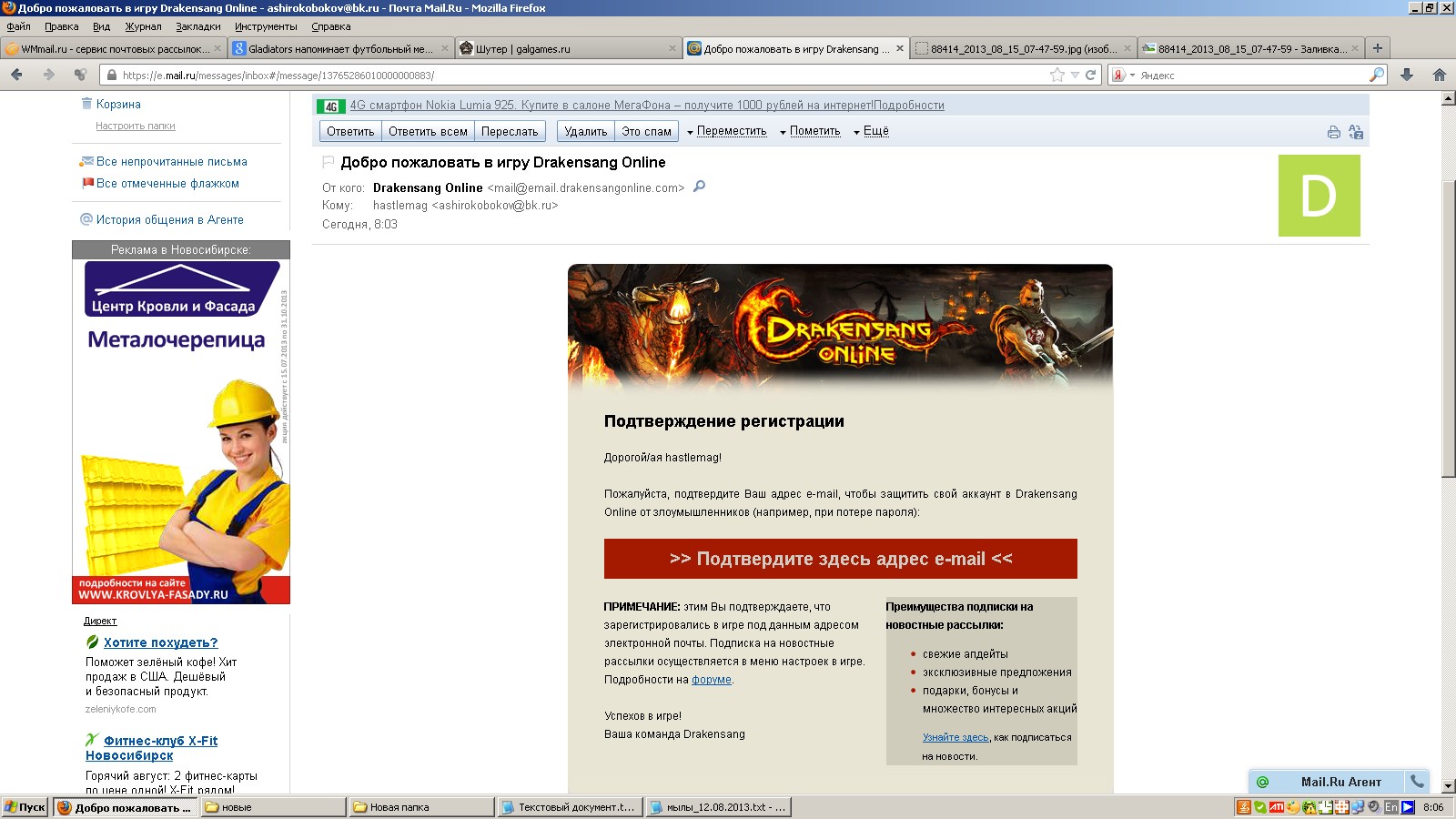This screenshot has height=819, width=1456.
Task: Click the Ответить reply button
Action: coord(350,131)
